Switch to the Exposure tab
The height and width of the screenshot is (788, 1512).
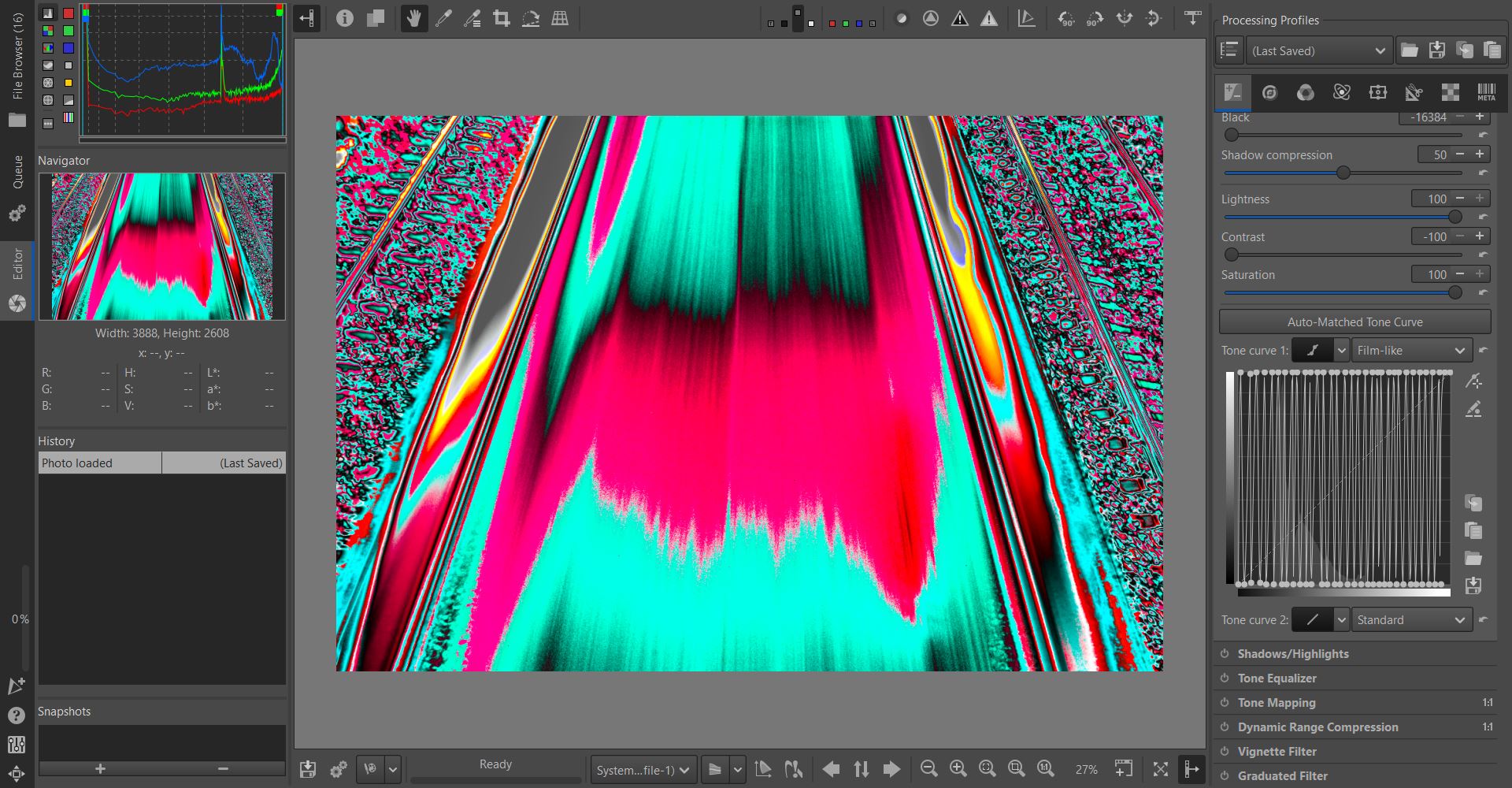pos(1233,92)
